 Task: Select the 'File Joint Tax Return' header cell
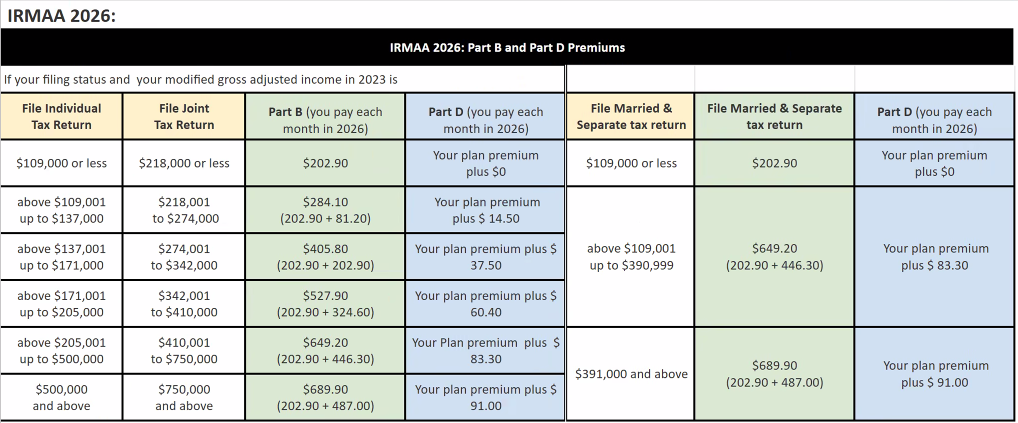tap(184, 116)
